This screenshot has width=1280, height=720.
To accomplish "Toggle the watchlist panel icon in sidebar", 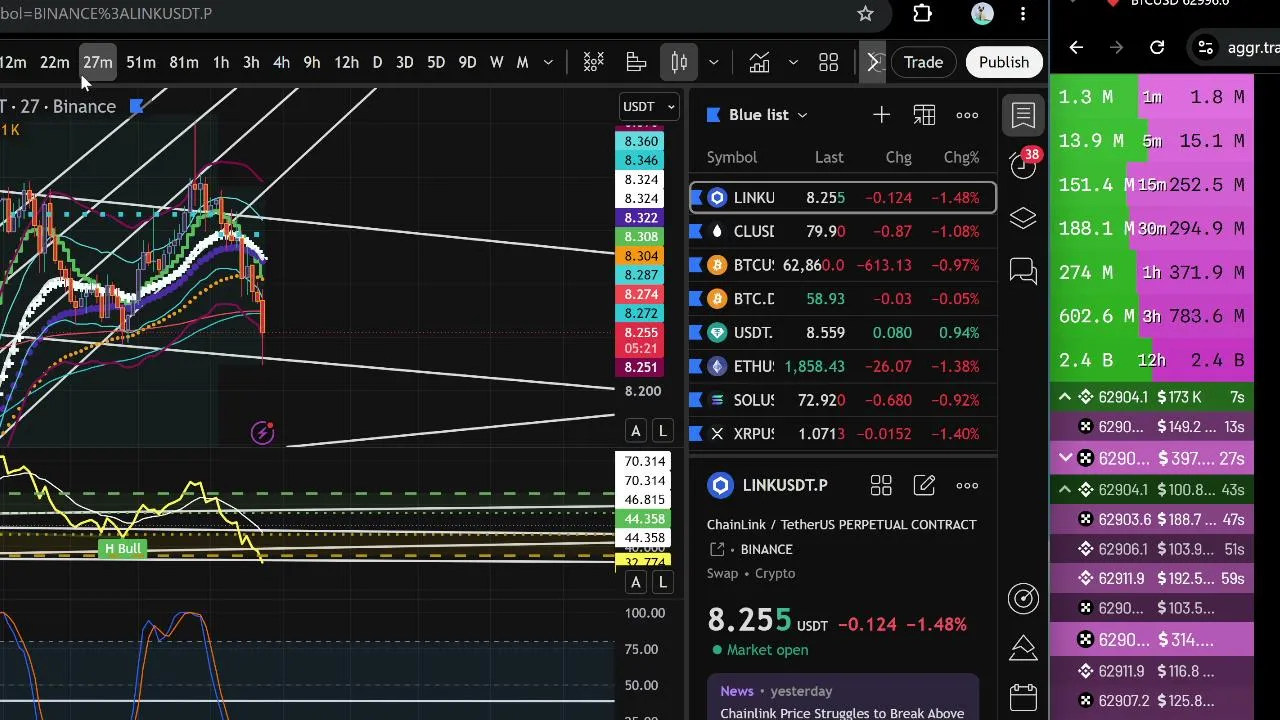I will tap(1023, 115).
